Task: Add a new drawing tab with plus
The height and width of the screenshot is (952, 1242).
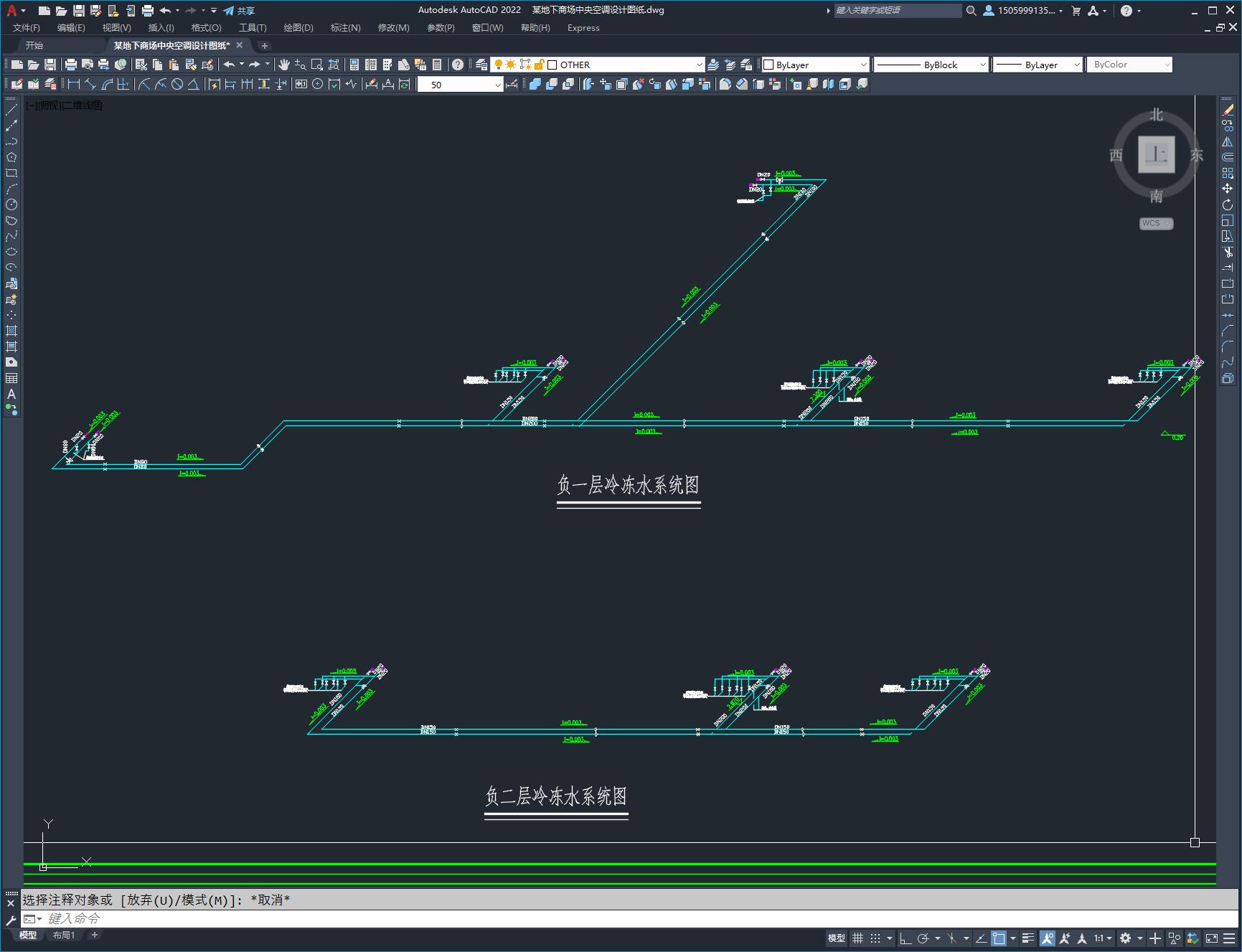Action: click(x=264, y=45)
